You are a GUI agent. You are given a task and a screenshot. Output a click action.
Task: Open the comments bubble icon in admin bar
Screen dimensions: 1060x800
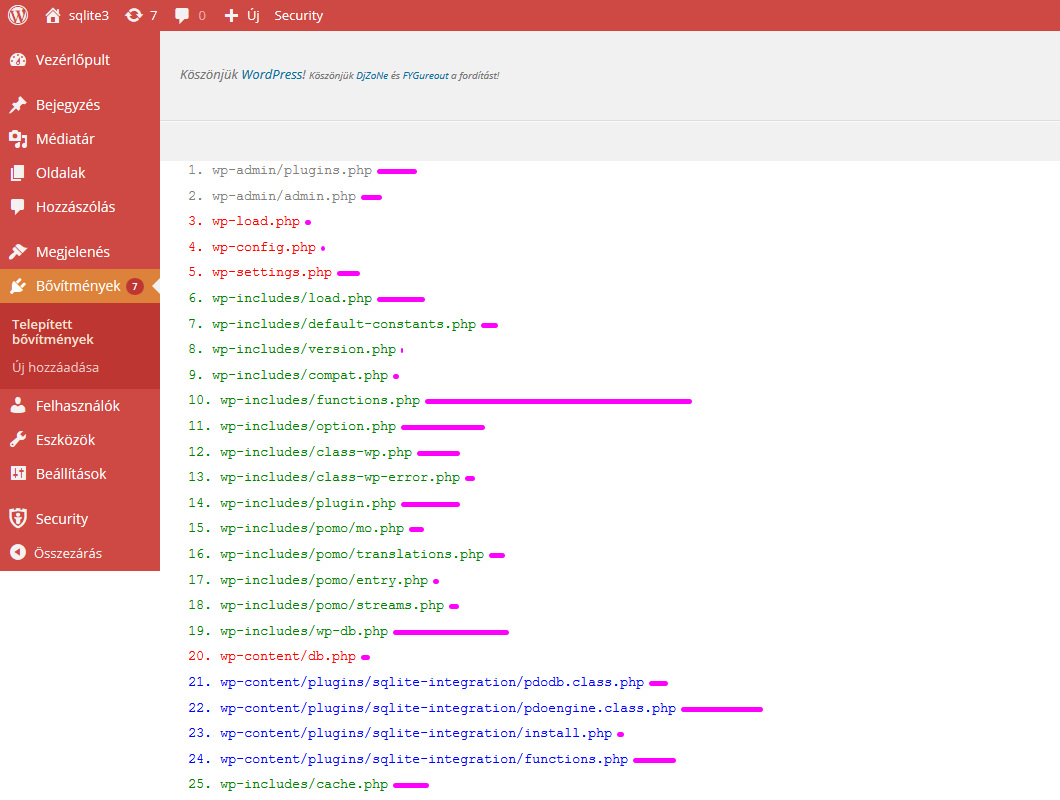coord(182,16)
